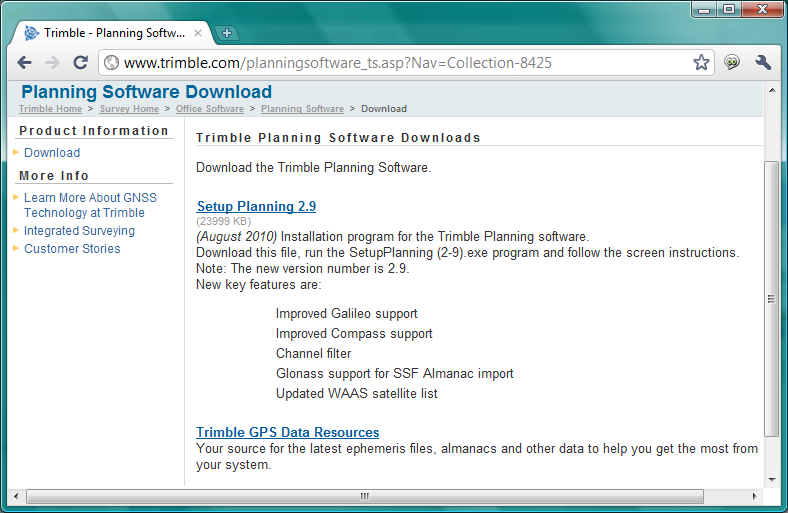Click horizontal scrollbar right arrow

coord(754,496)
